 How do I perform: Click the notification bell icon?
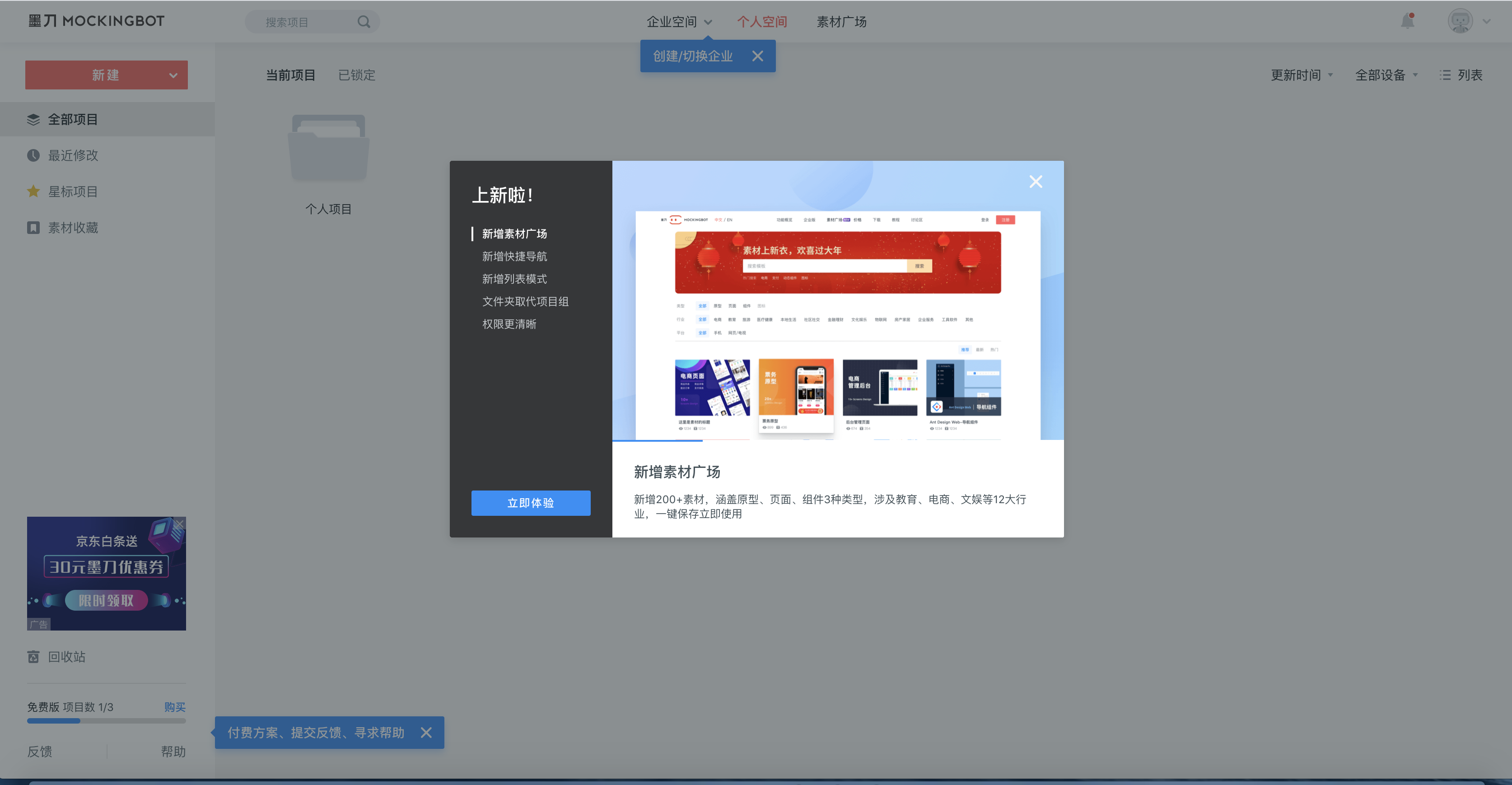[1407, 21]
